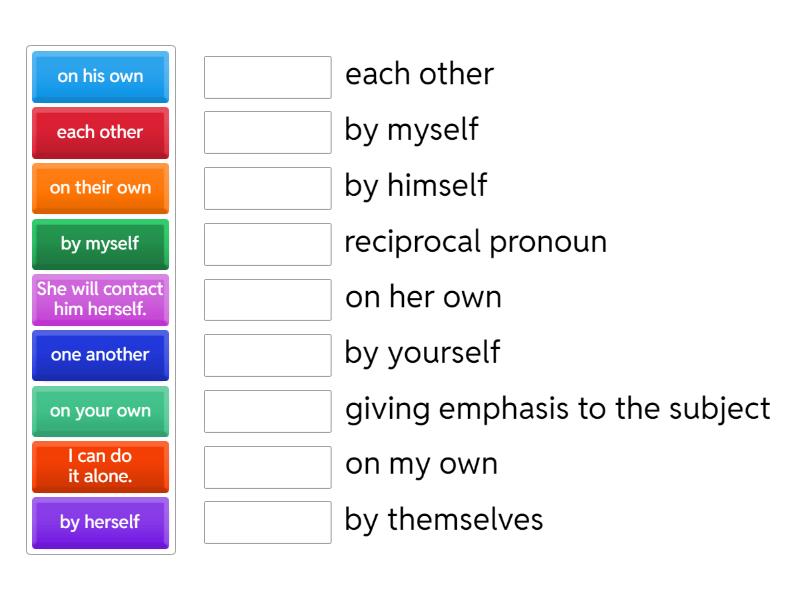Viewport: 800px width, 600px height.
Task: Click the 'She will contact him herself.' tile
Action: tap(100, 300)
